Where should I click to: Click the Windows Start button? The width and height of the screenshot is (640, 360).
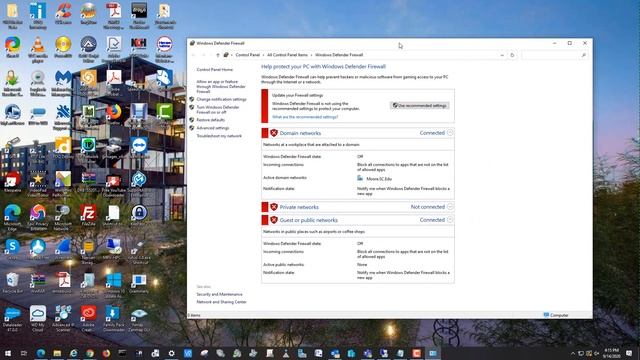point(8,353)
